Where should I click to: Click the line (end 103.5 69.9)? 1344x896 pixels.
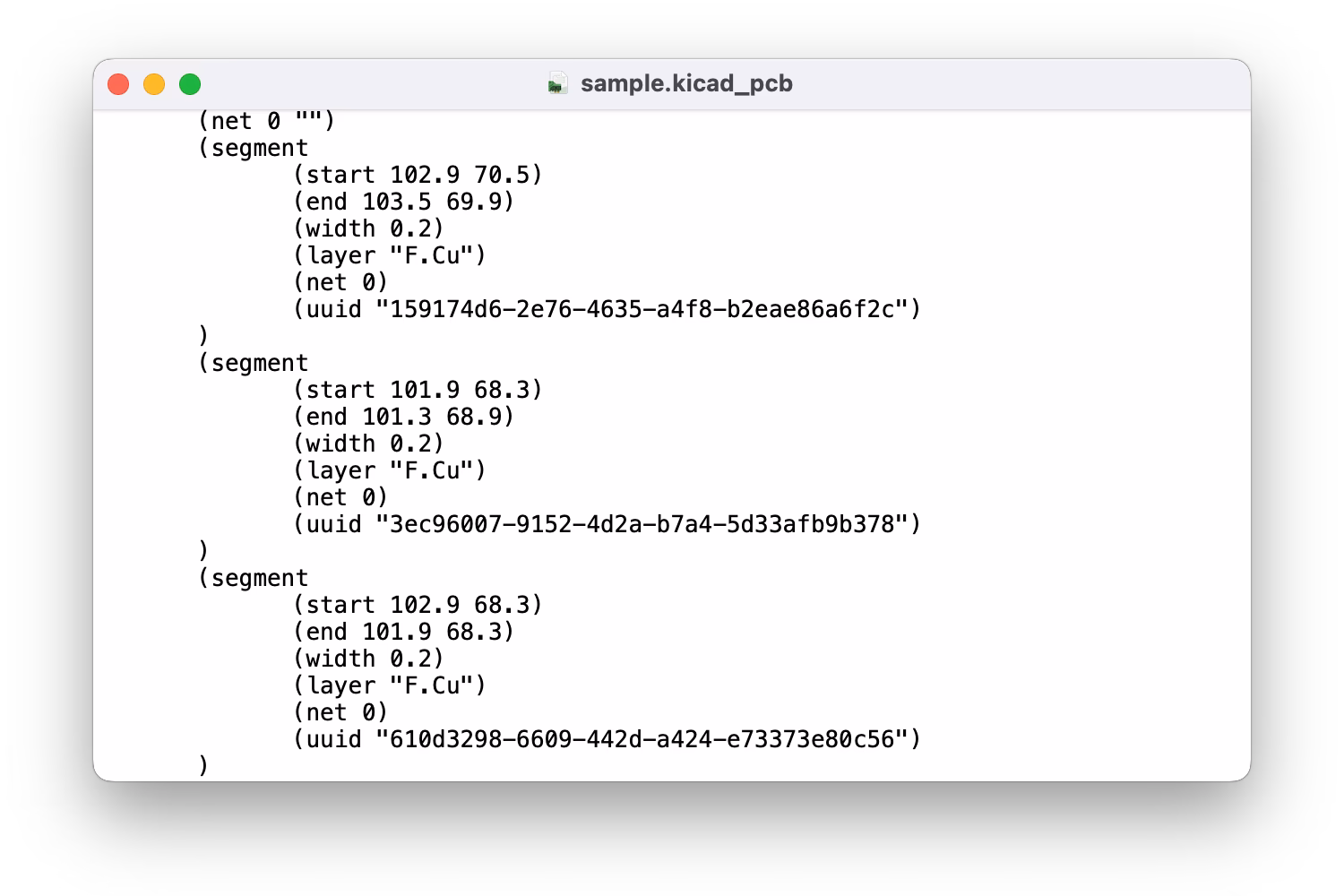404,202
